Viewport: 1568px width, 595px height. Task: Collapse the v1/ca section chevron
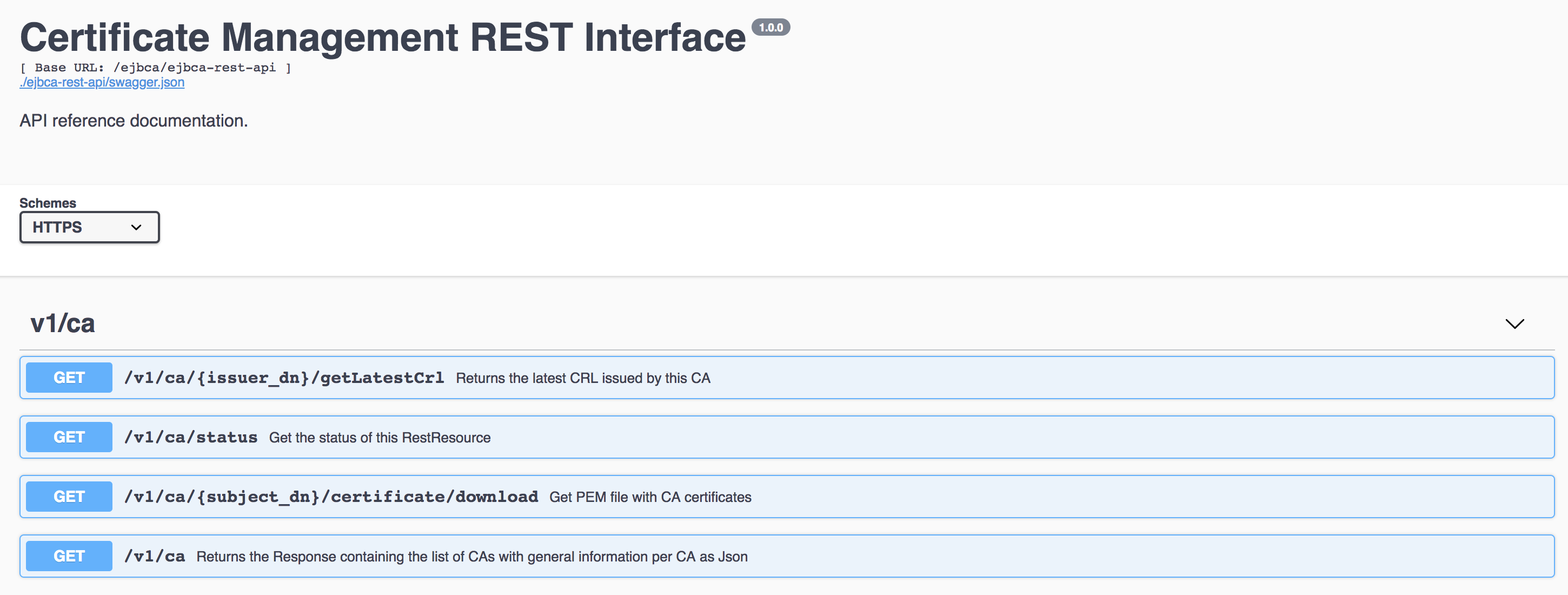[1514, 323]
